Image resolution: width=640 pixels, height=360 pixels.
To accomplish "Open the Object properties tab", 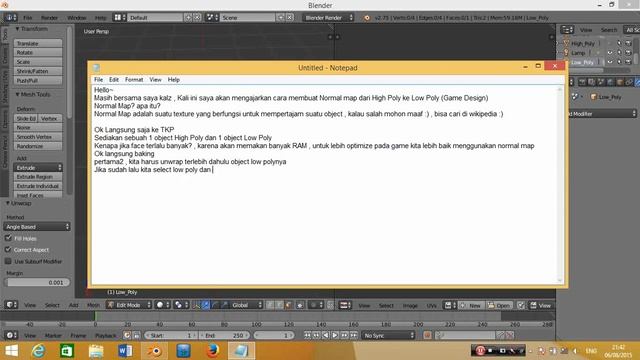I will click(x=620, y=82).
